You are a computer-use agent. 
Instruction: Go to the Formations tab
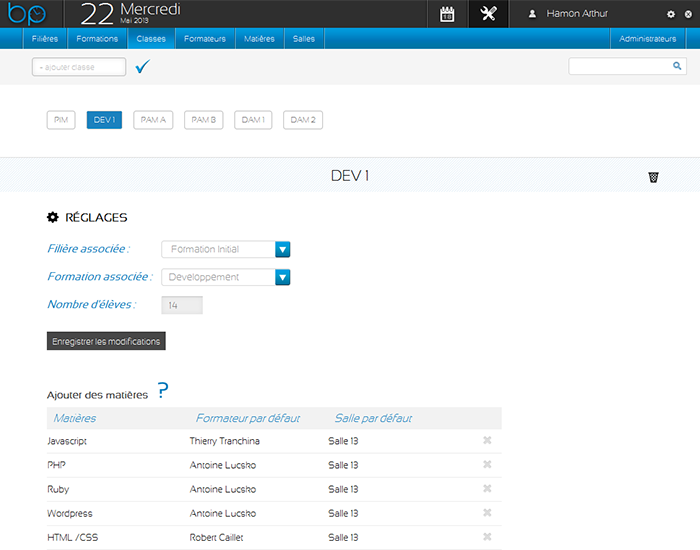point(97,39)
